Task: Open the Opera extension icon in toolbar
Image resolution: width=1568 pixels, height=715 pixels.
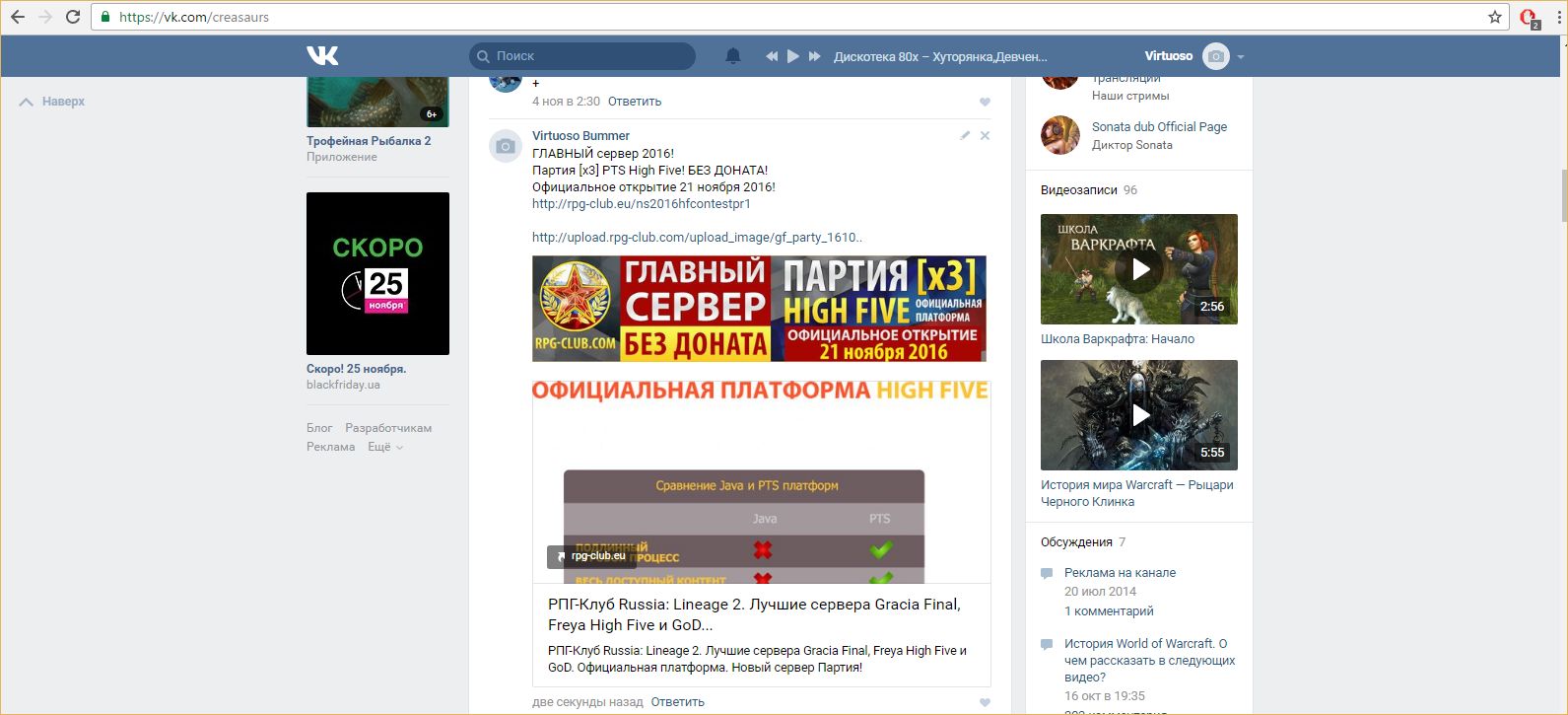Action: pos(1530,17)
